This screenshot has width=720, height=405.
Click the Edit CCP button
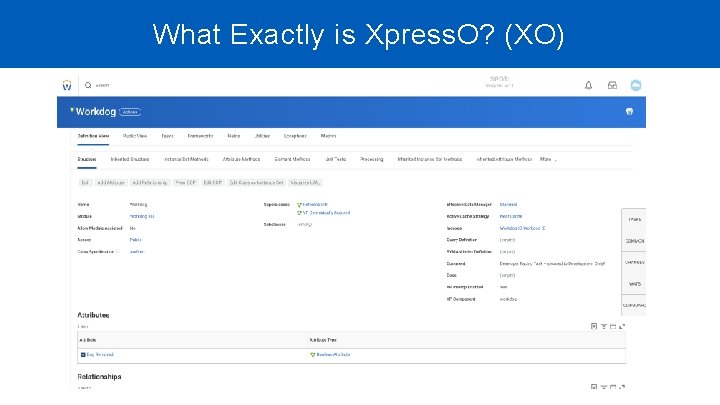tap(213, 183)
